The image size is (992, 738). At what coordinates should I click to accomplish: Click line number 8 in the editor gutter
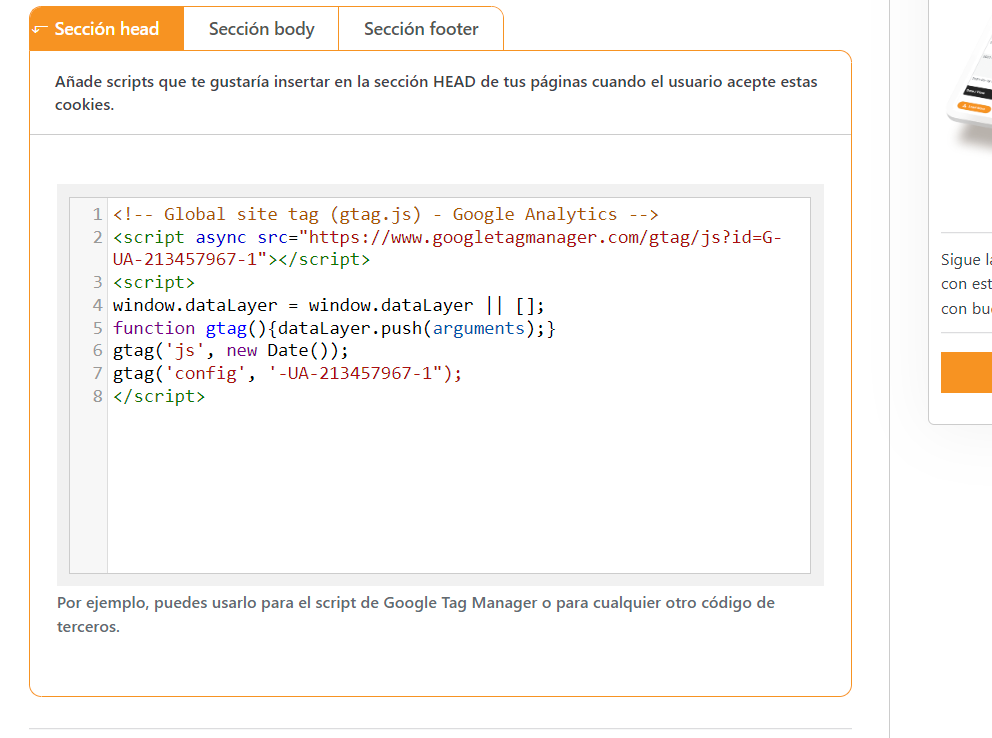[97, 396]
